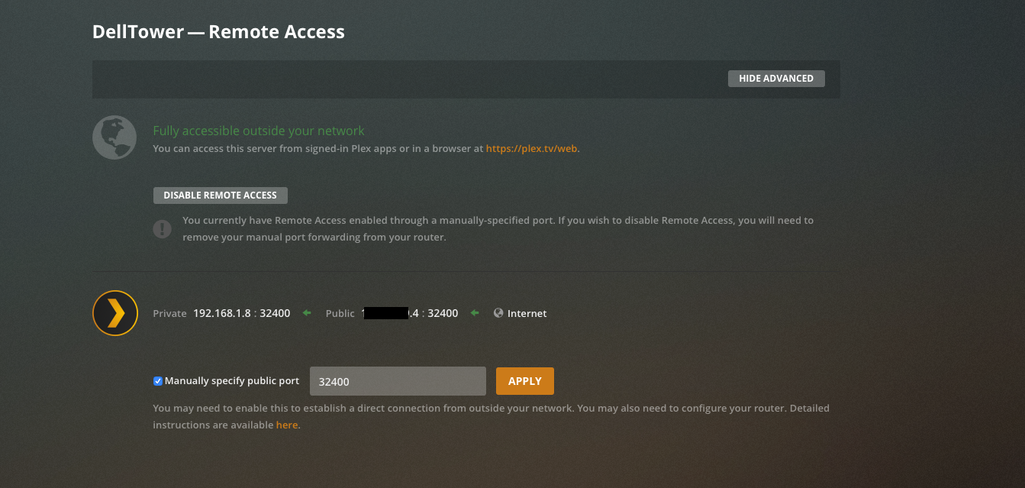The image size is (1025, 488).
Task: Click the exclamation warning icon
Action: coord(162,229)
